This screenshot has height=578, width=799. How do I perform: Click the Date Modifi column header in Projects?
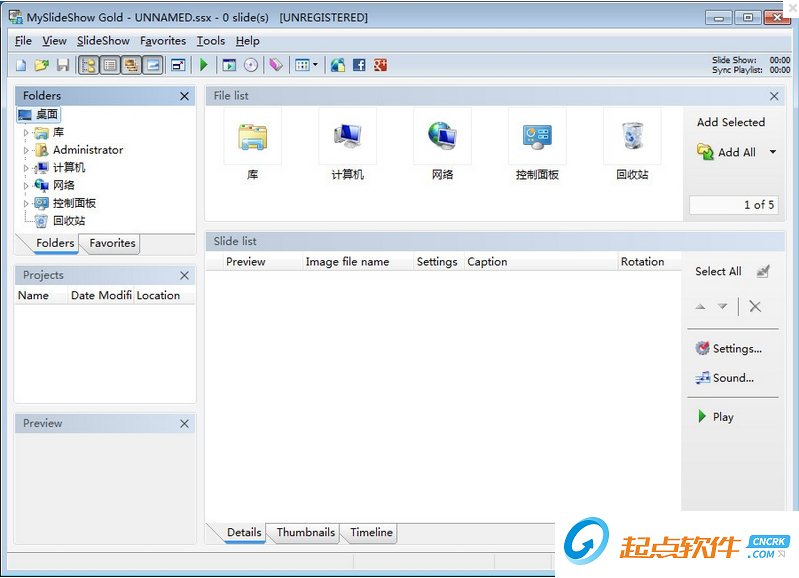tap(101, 296)
